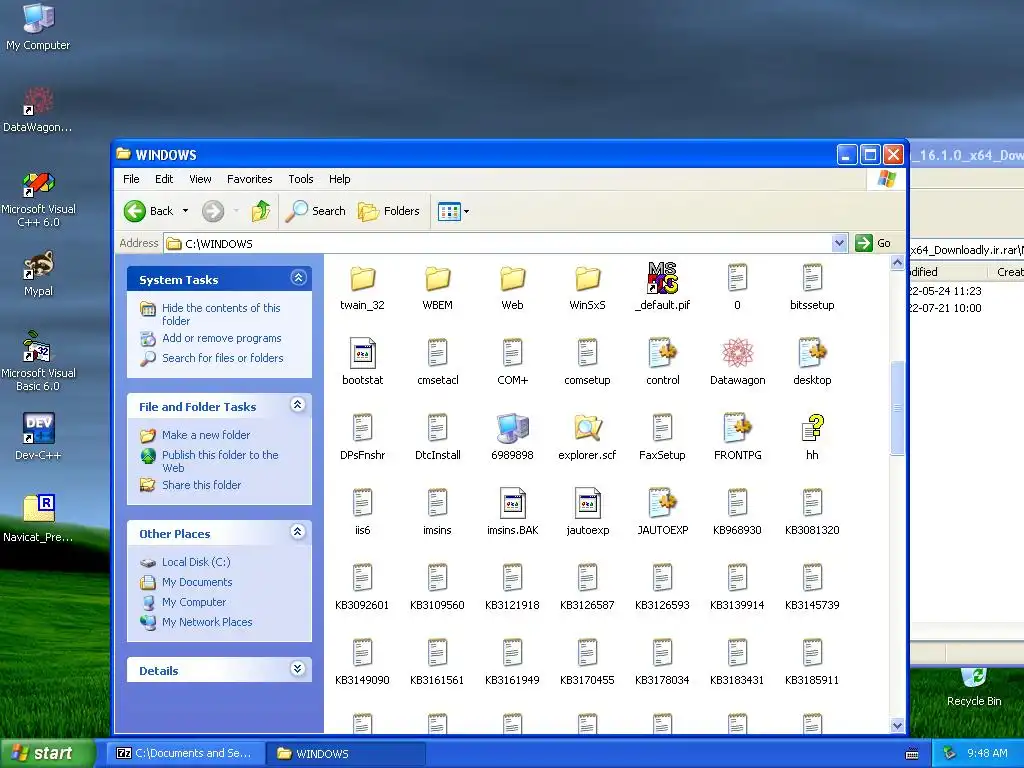Click the Go button beside address bar

873,243
